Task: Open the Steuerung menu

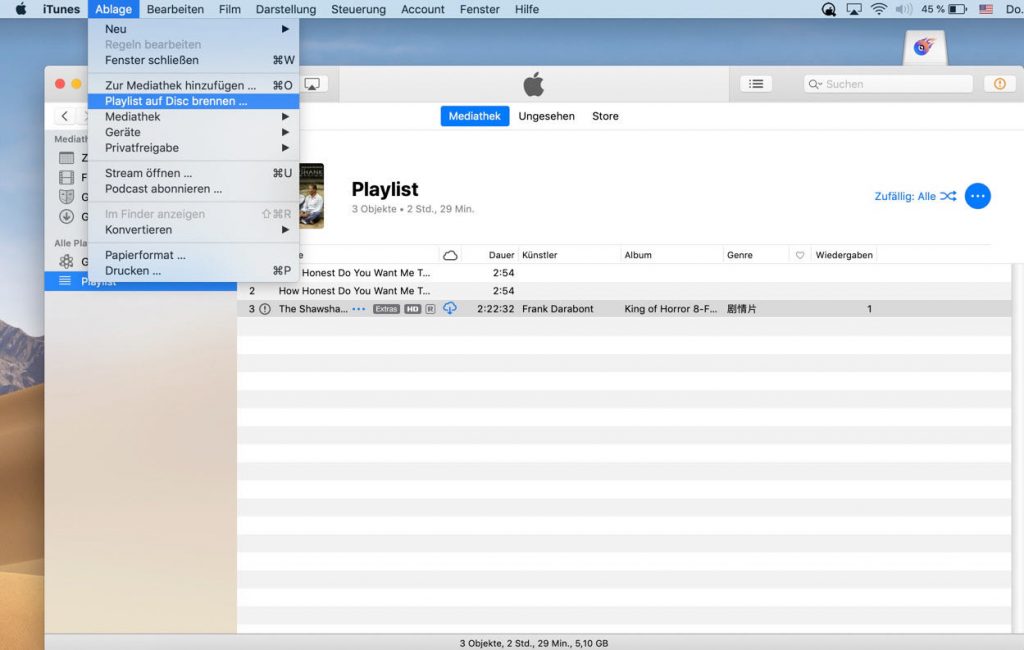Action: pos(358,9)
